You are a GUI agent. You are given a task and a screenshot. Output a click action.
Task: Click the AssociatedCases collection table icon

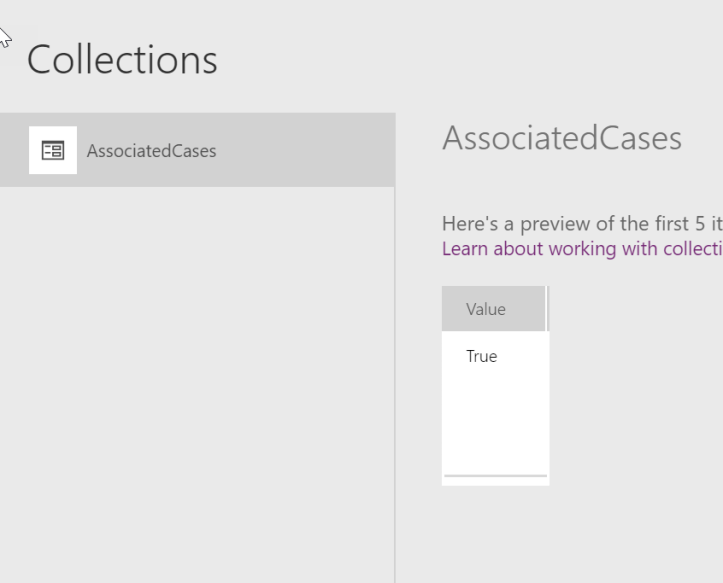click(52, 151)
